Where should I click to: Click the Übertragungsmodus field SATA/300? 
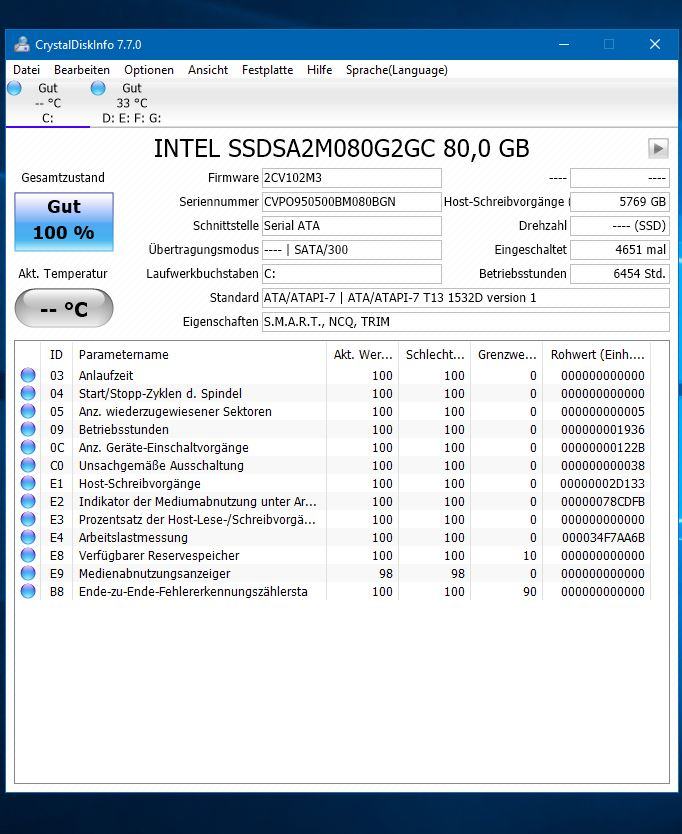(x=352, y=250)
